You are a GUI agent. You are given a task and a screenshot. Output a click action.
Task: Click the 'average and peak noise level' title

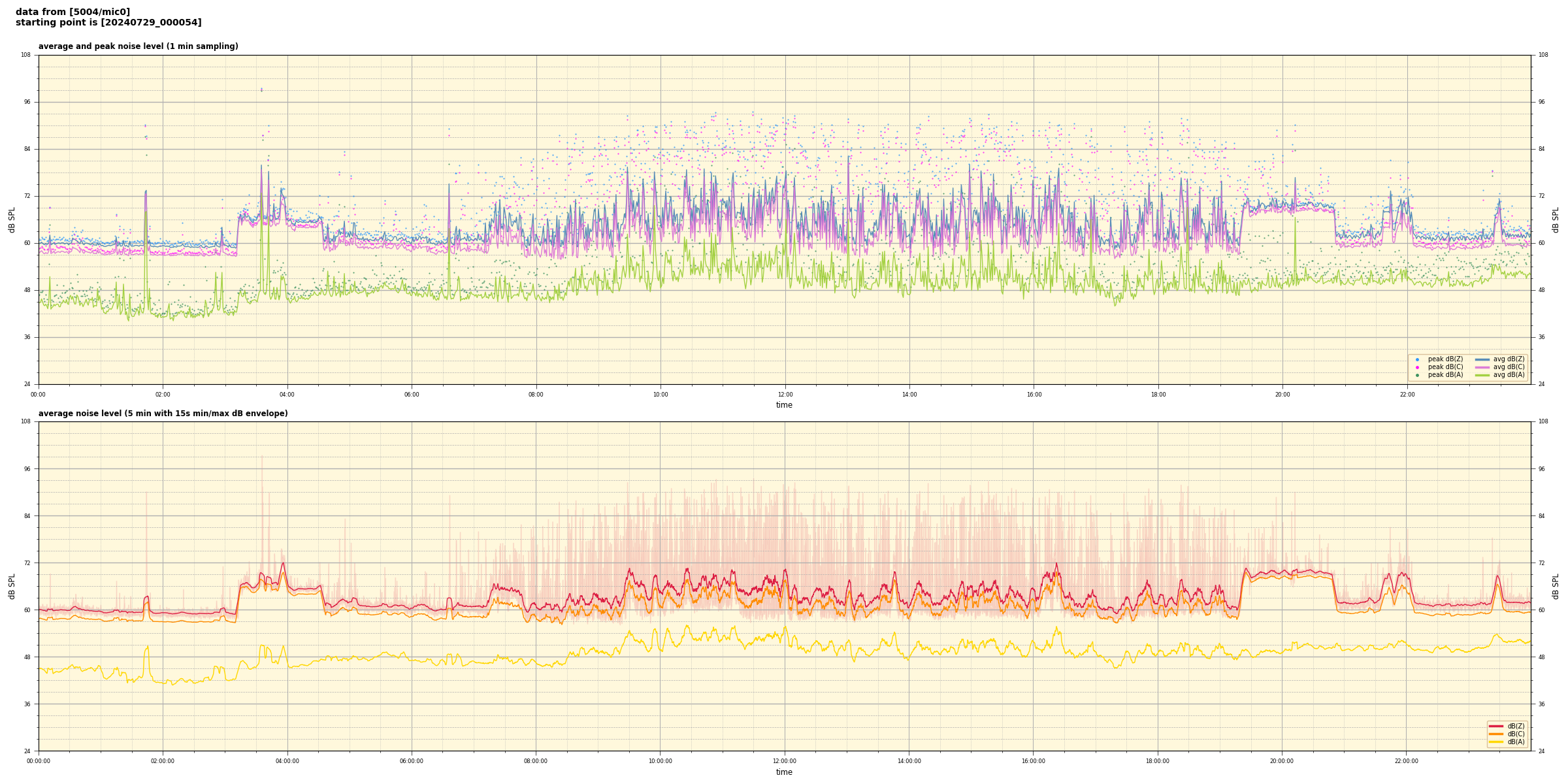[x=138, y=46]
